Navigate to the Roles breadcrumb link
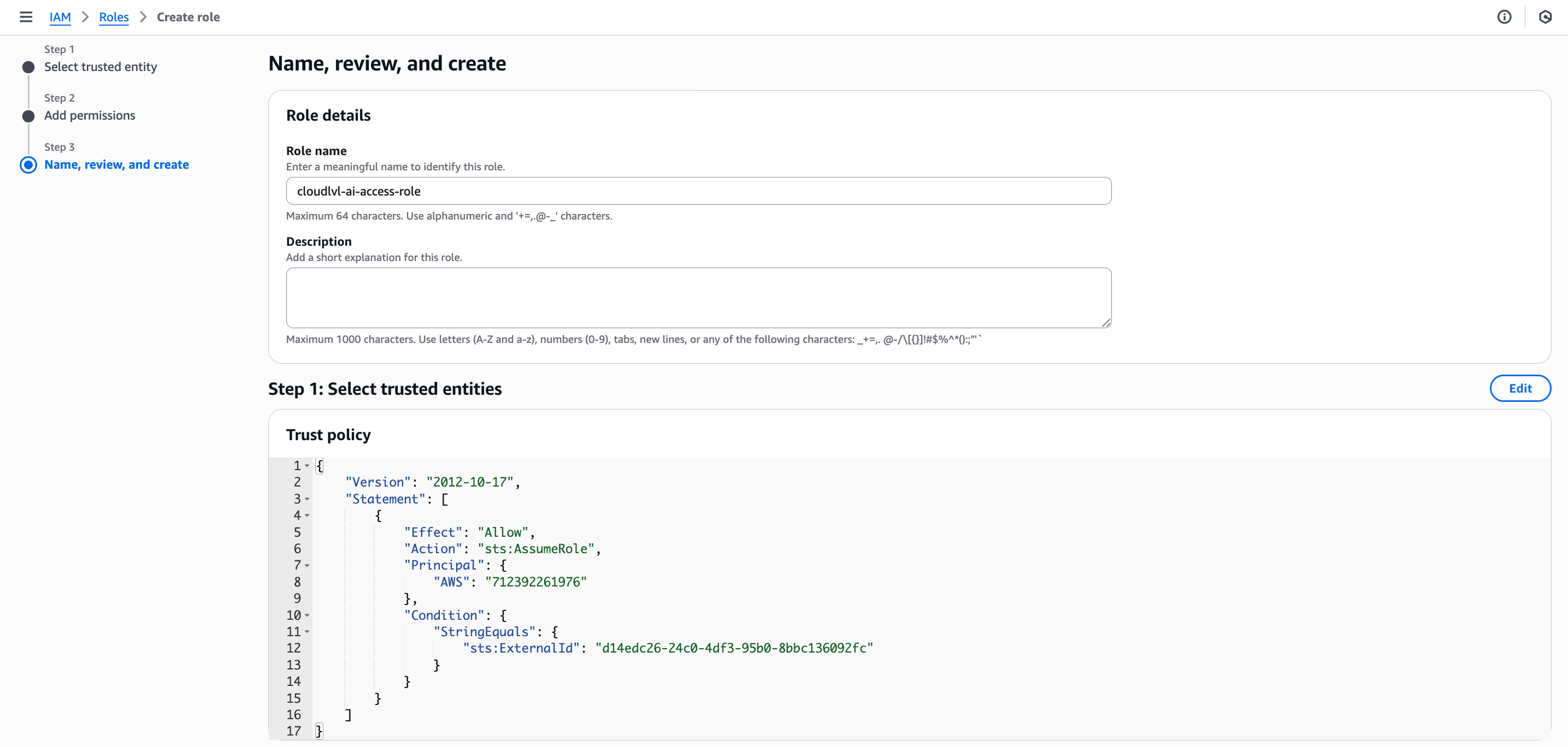The image size is (1568, 747). [x=113, y=17]
